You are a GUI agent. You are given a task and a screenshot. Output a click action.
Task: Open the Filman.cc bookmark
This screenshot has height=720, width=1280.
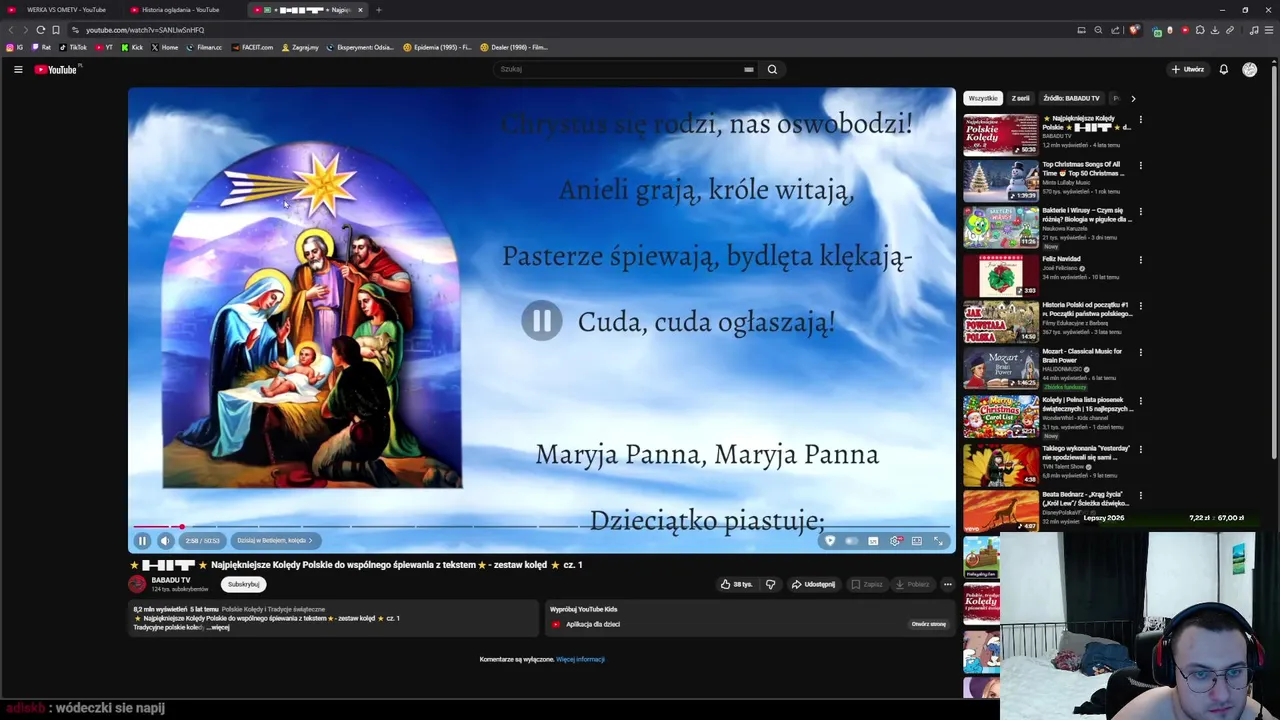(x=205, y=47)
